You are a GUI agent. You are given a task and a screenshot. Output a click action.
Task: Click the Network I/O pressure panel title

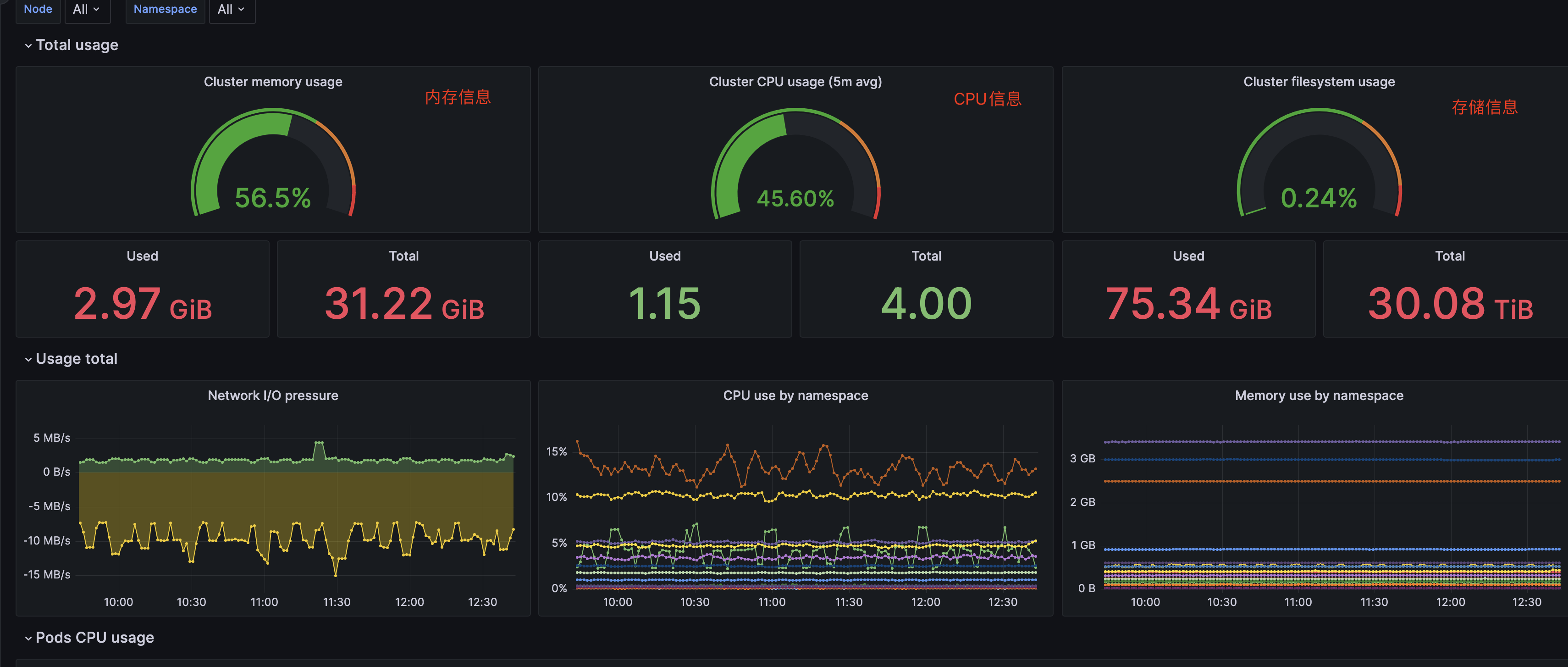(273, 395)
